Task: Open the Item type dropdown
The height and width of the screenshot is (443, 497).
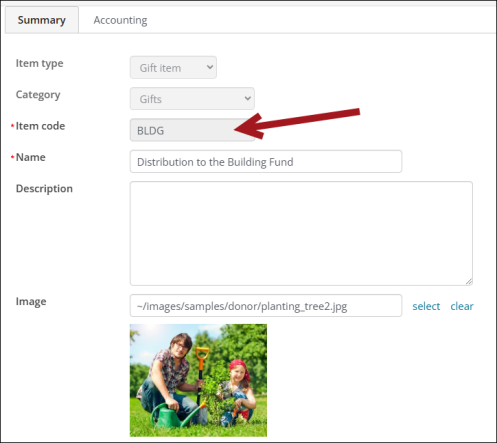Action: click(x=173, y=68)
